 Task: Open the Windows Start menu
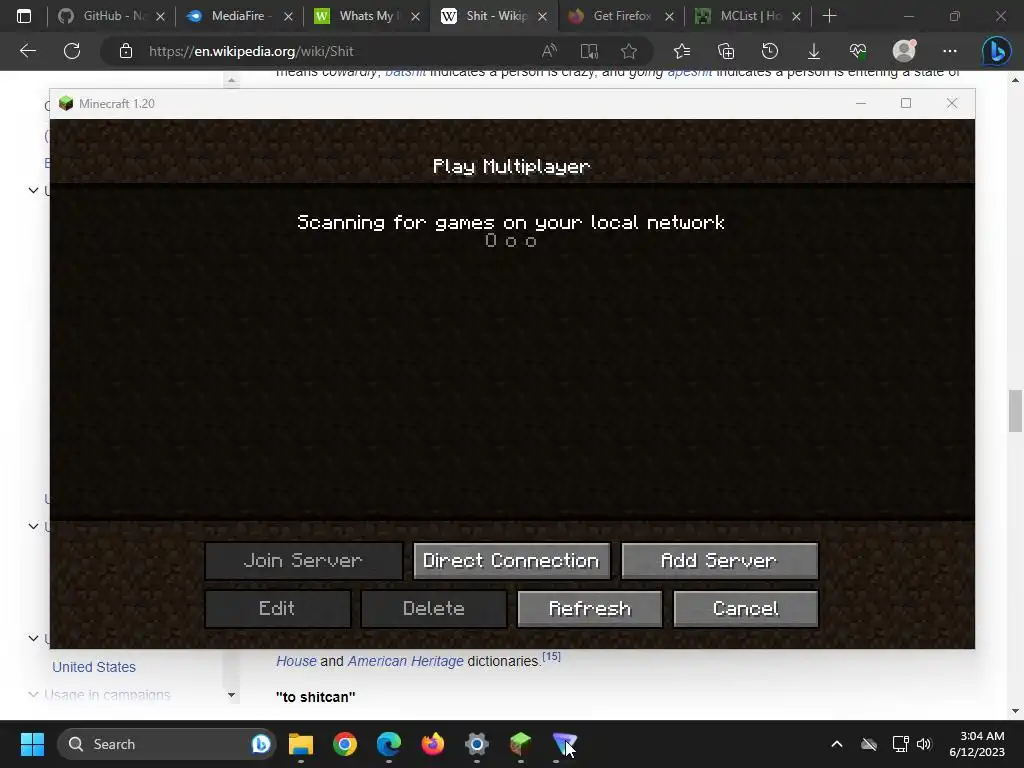[32, 744]
